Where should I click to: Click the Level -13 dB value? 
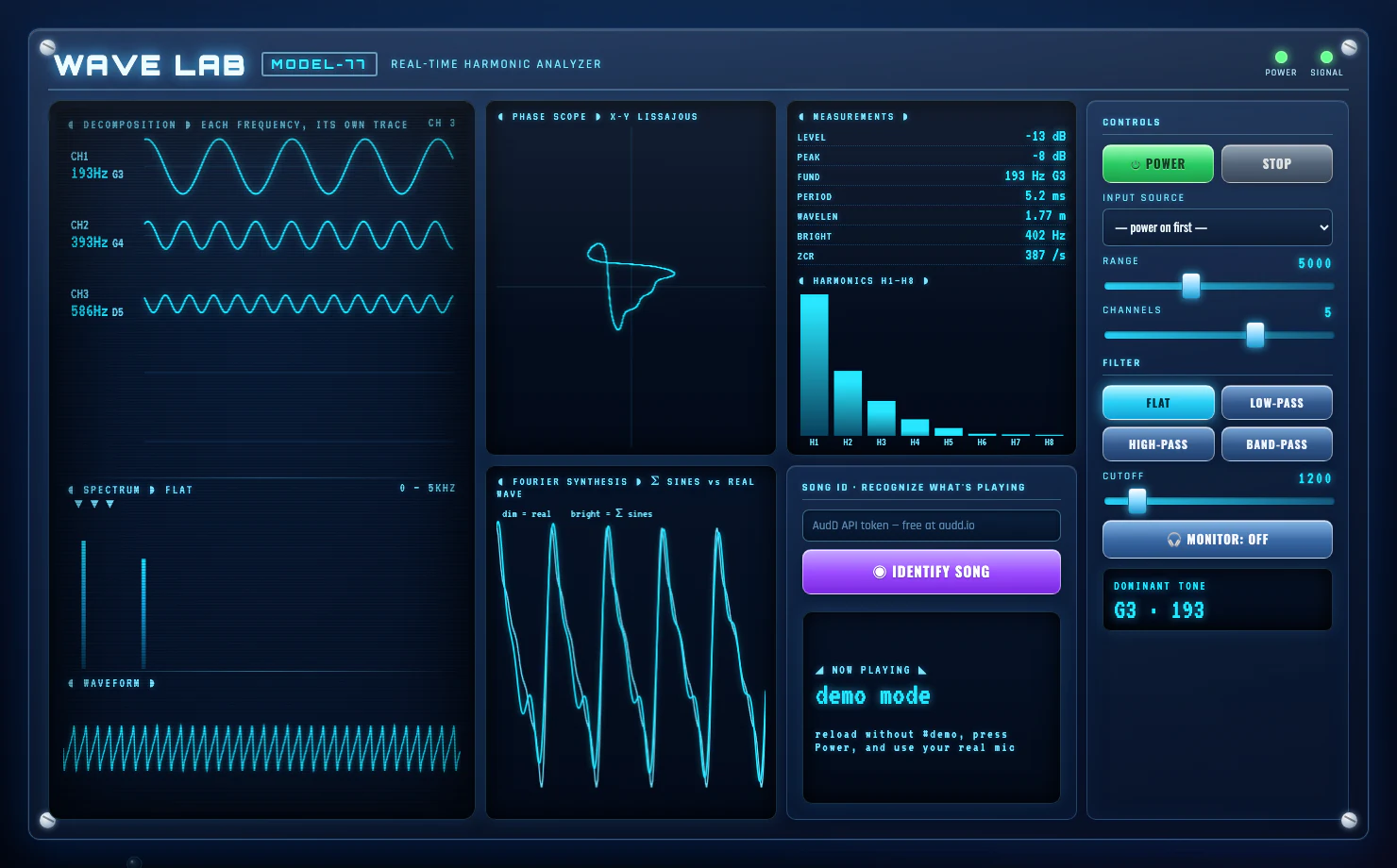(x=1045, y=137)
